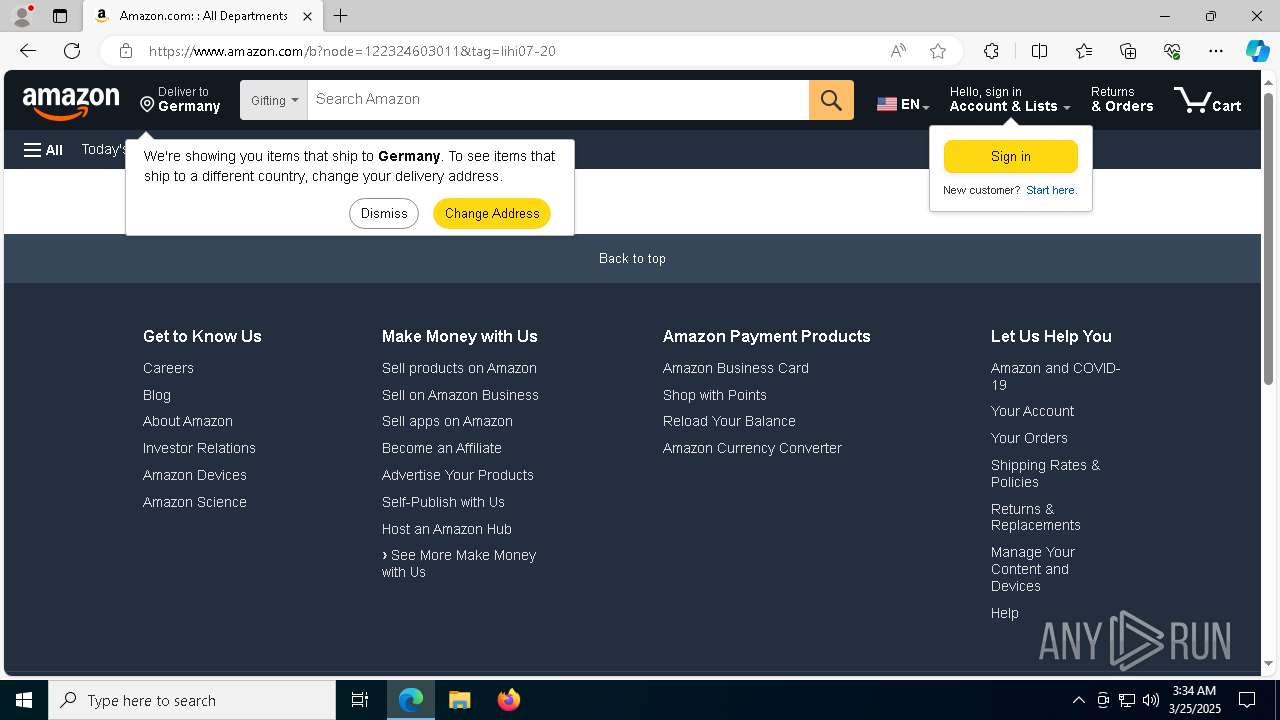
Task: Open Windows Start menu
Action: coord(24,700)
